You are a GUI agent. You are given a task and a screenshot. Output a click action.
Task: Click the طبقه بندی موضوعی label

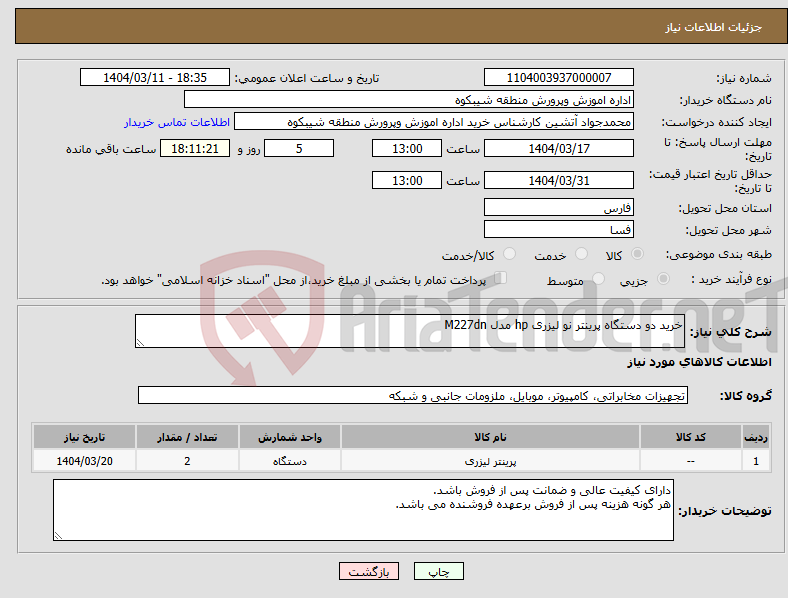coord(719,255)
